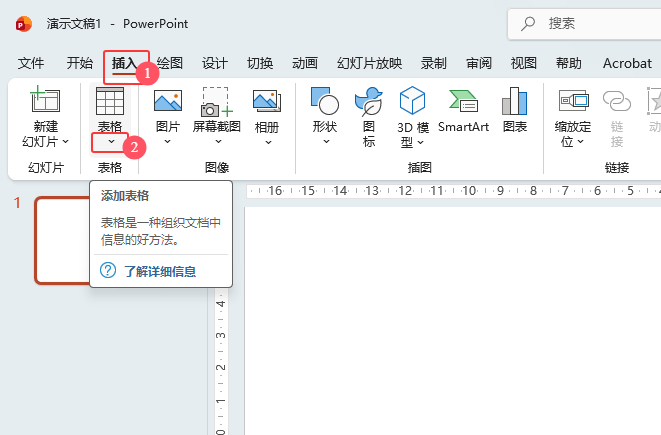
Task: Expand the 缩放定位 dropdown arrow
Action: coord(580,142)
